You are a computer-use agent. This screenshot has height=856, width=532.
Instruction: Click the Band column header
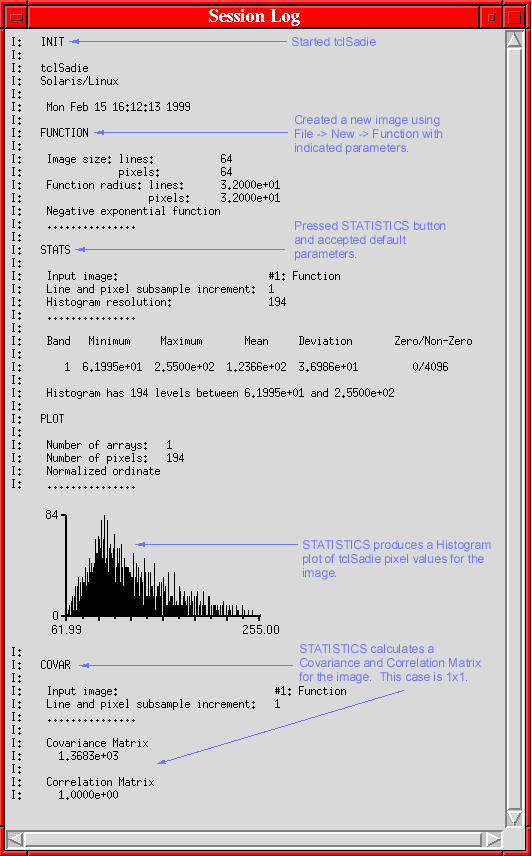58,341
